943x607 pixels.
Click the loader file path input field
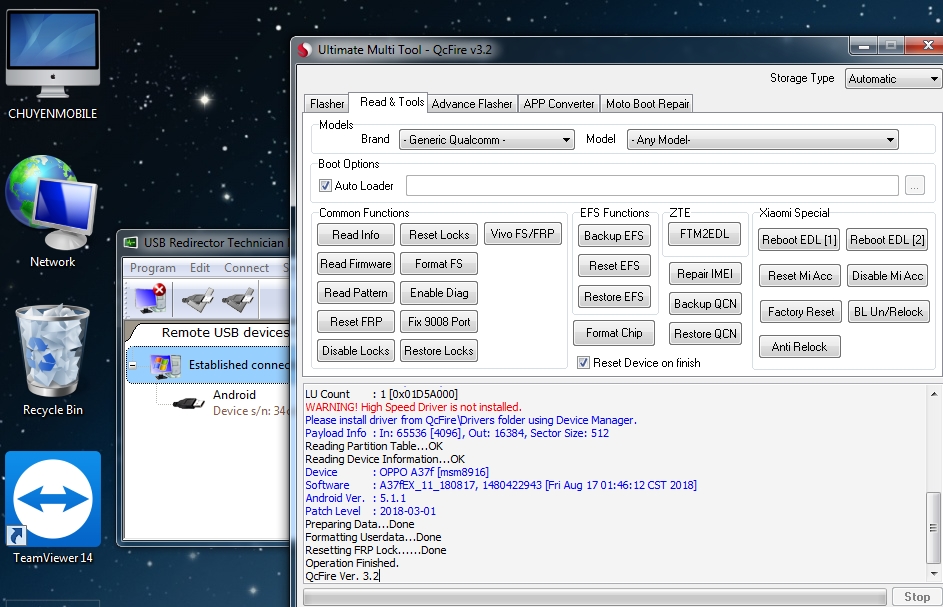[x=652, y=185]
